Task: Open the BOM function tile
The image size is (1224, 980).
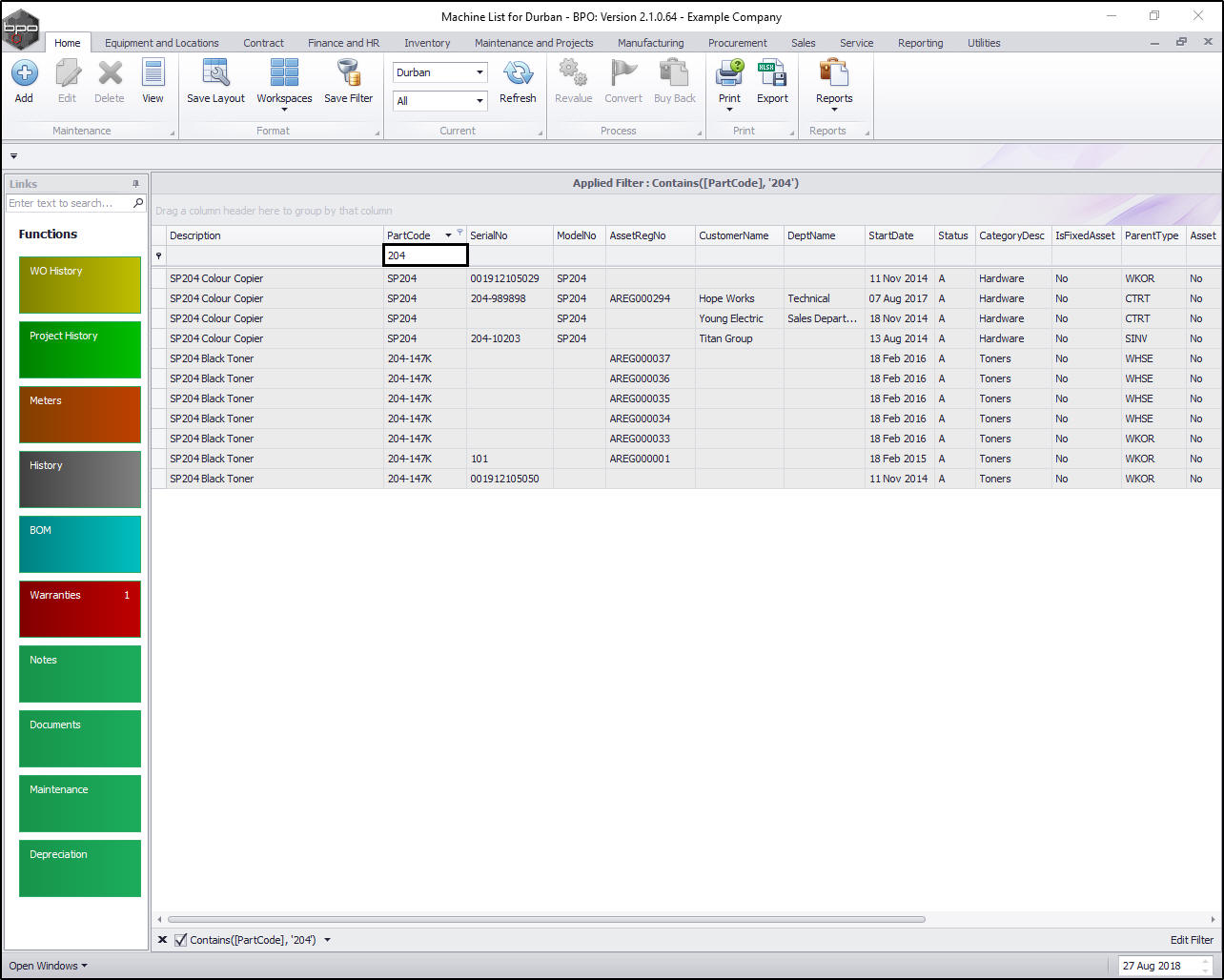Action: pos(80,544)
